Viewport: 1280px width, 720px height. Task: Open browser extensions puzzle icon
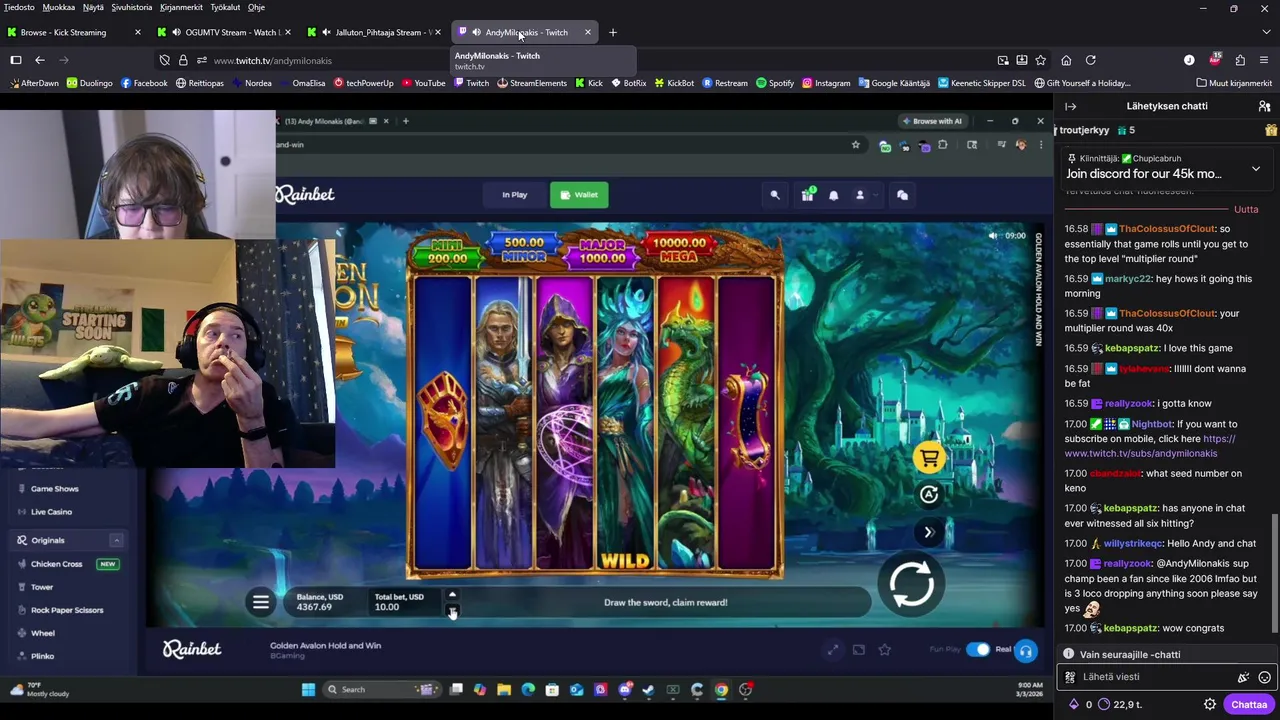point(1240,60)
